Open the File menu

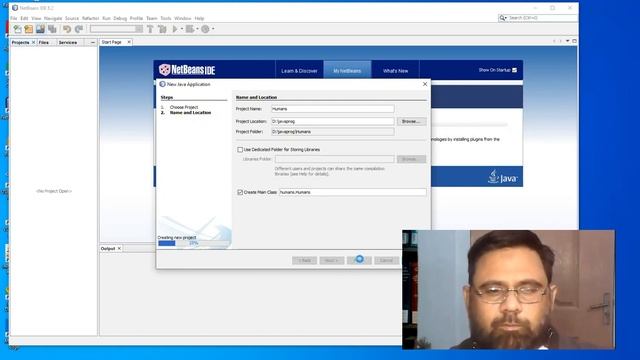tap(14, 18)
